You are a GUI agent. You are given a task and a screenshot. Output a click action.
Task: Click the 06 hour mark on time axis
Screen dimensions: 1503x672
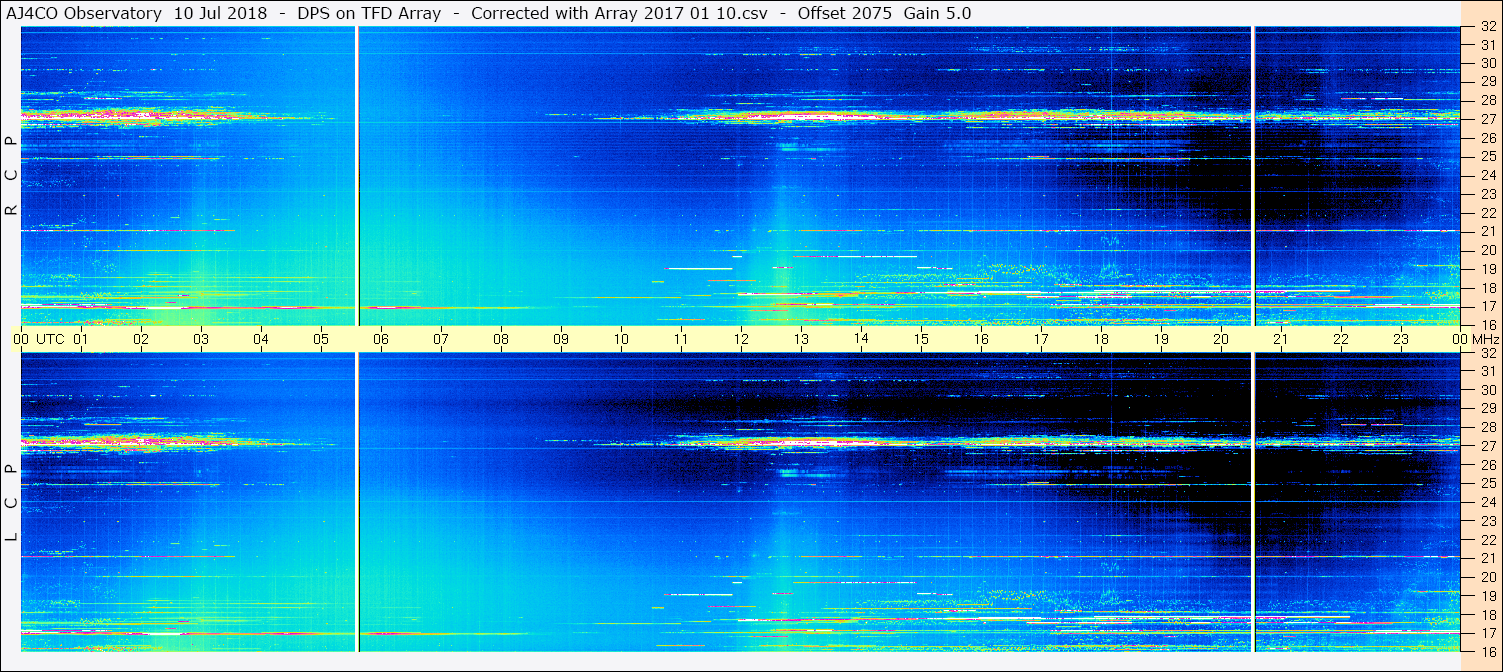[x=381, y=339]
